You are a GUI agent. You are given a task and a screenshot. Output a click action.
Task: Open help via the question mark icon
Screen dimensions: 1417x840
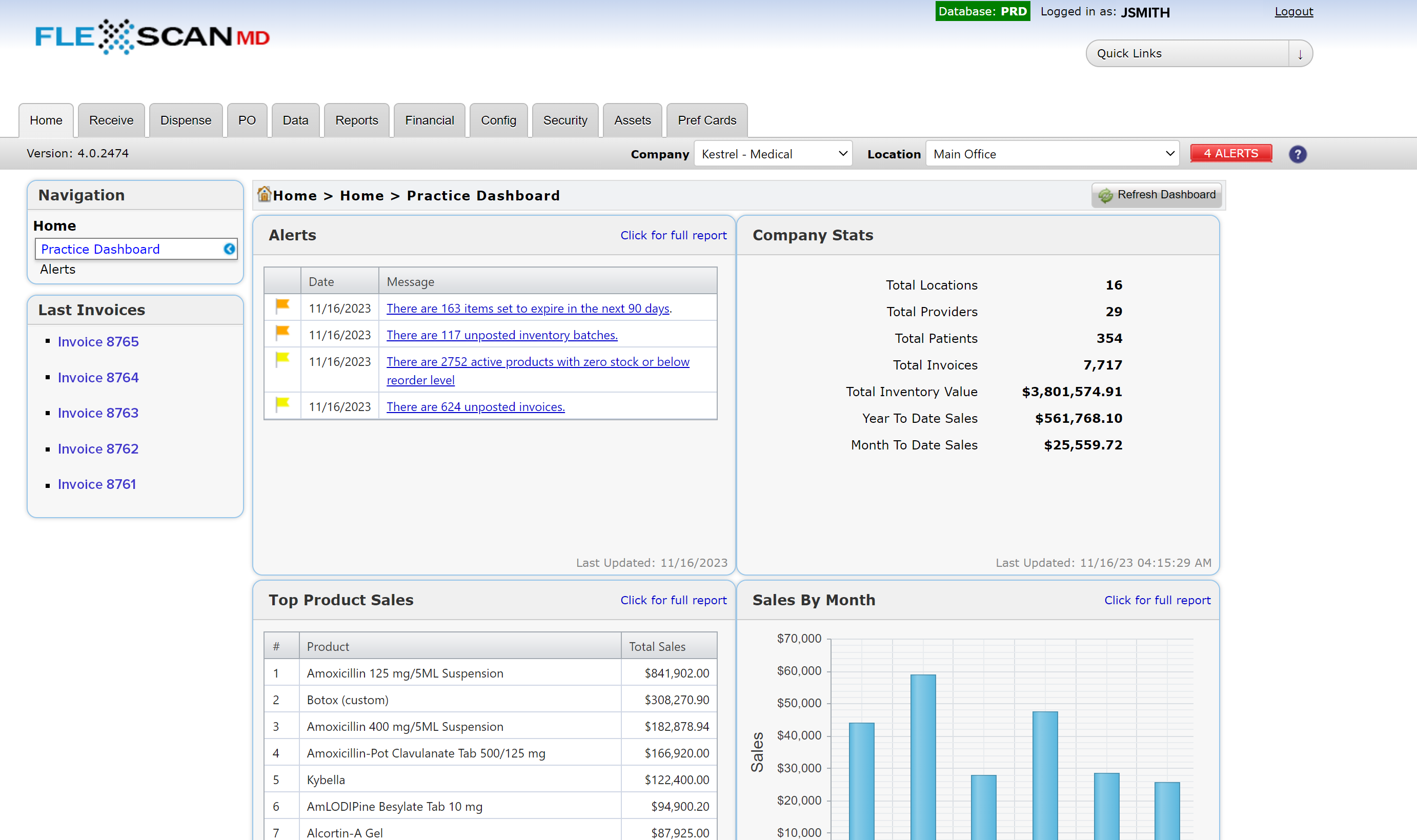tap(1298, 153)
